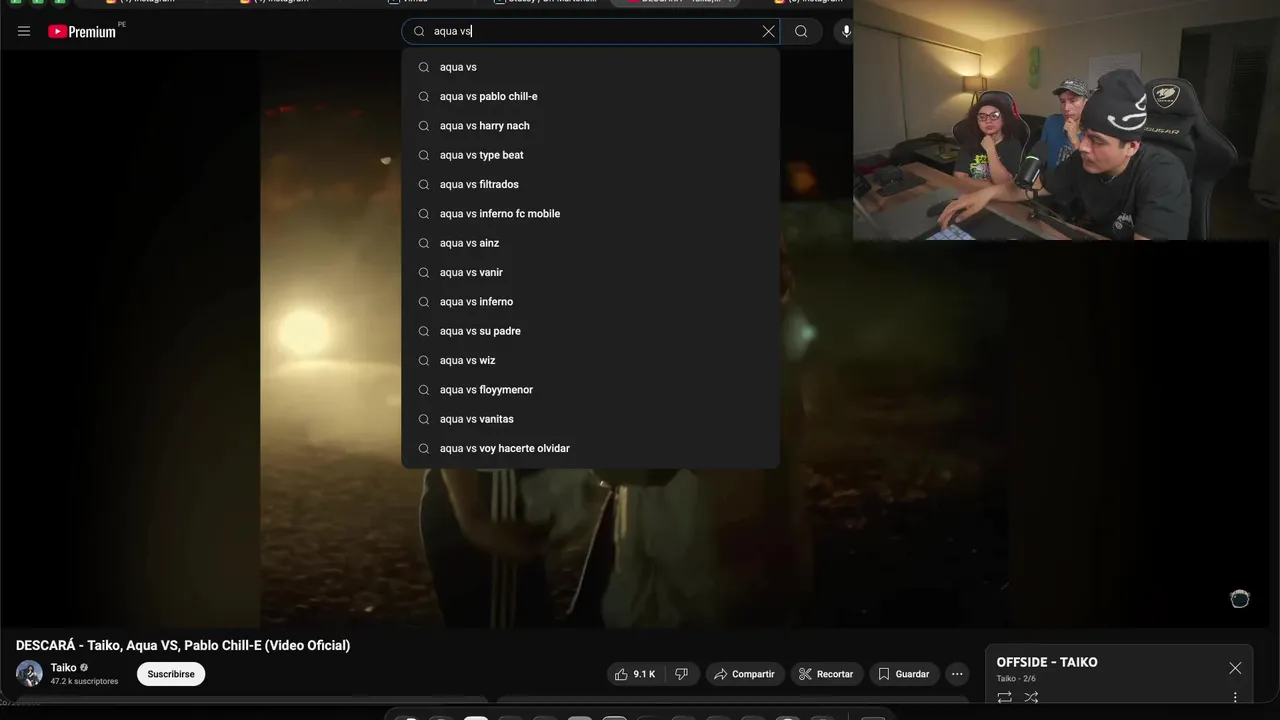Click the Compartir share button
Image resolution: width=1280 pixels, height=720 pixels.
744,674
